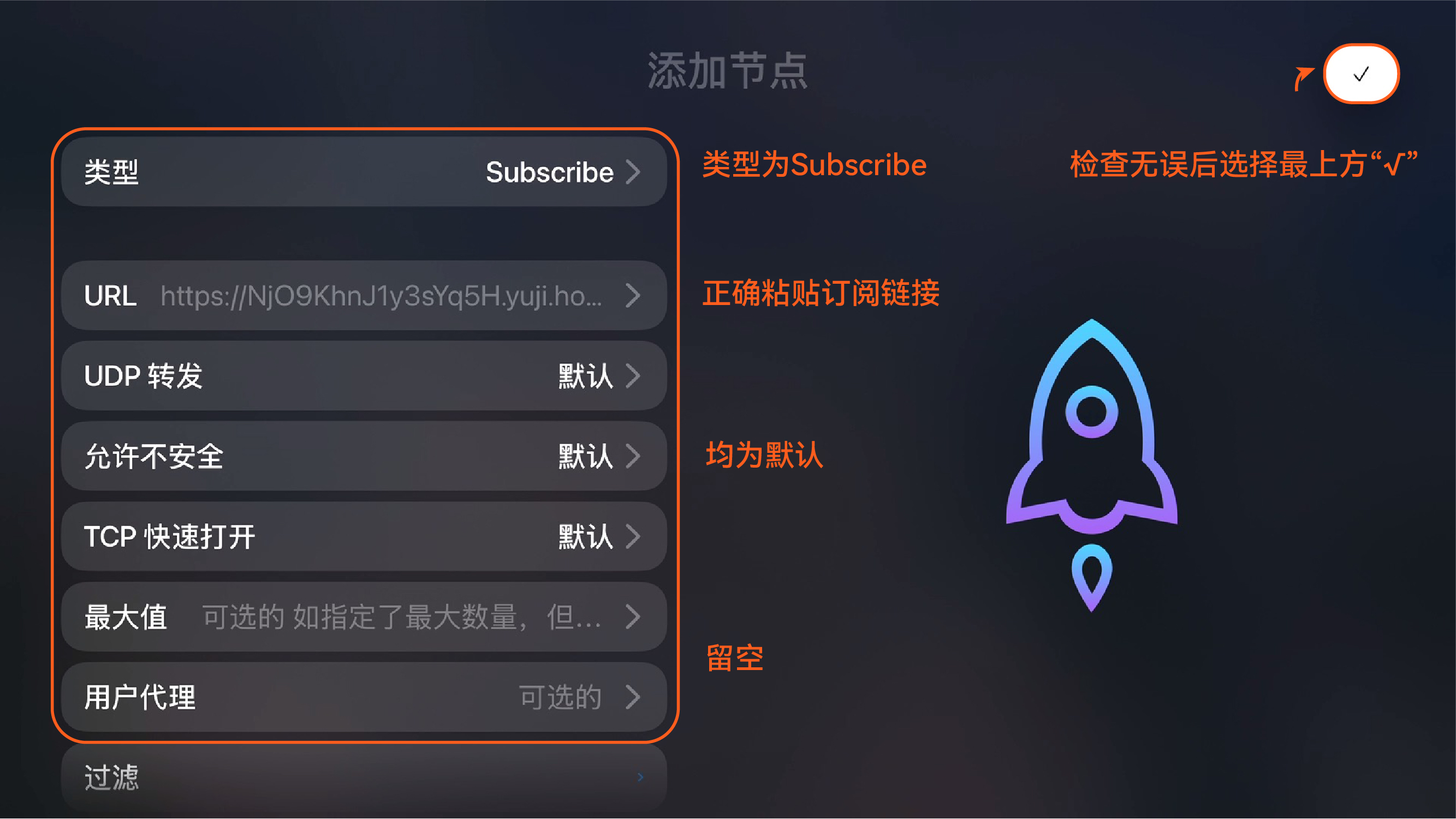This screenshot has width=1456, height=819.
Task: Click the orange arrow pointing to checkmark
Action: (1303, 78)
